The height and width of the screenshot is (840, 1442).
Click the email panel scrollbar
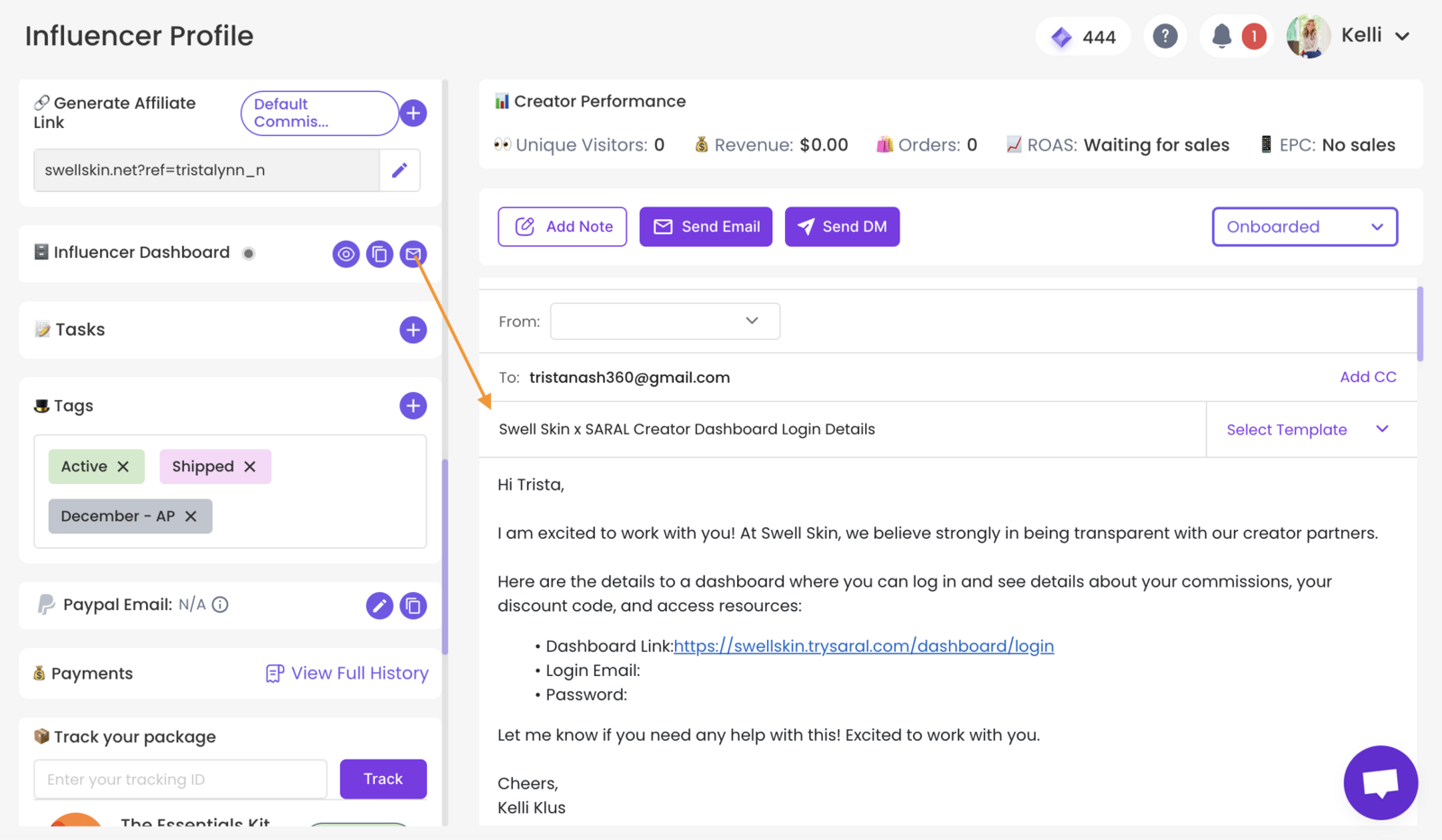click(x=1419, y=324)
